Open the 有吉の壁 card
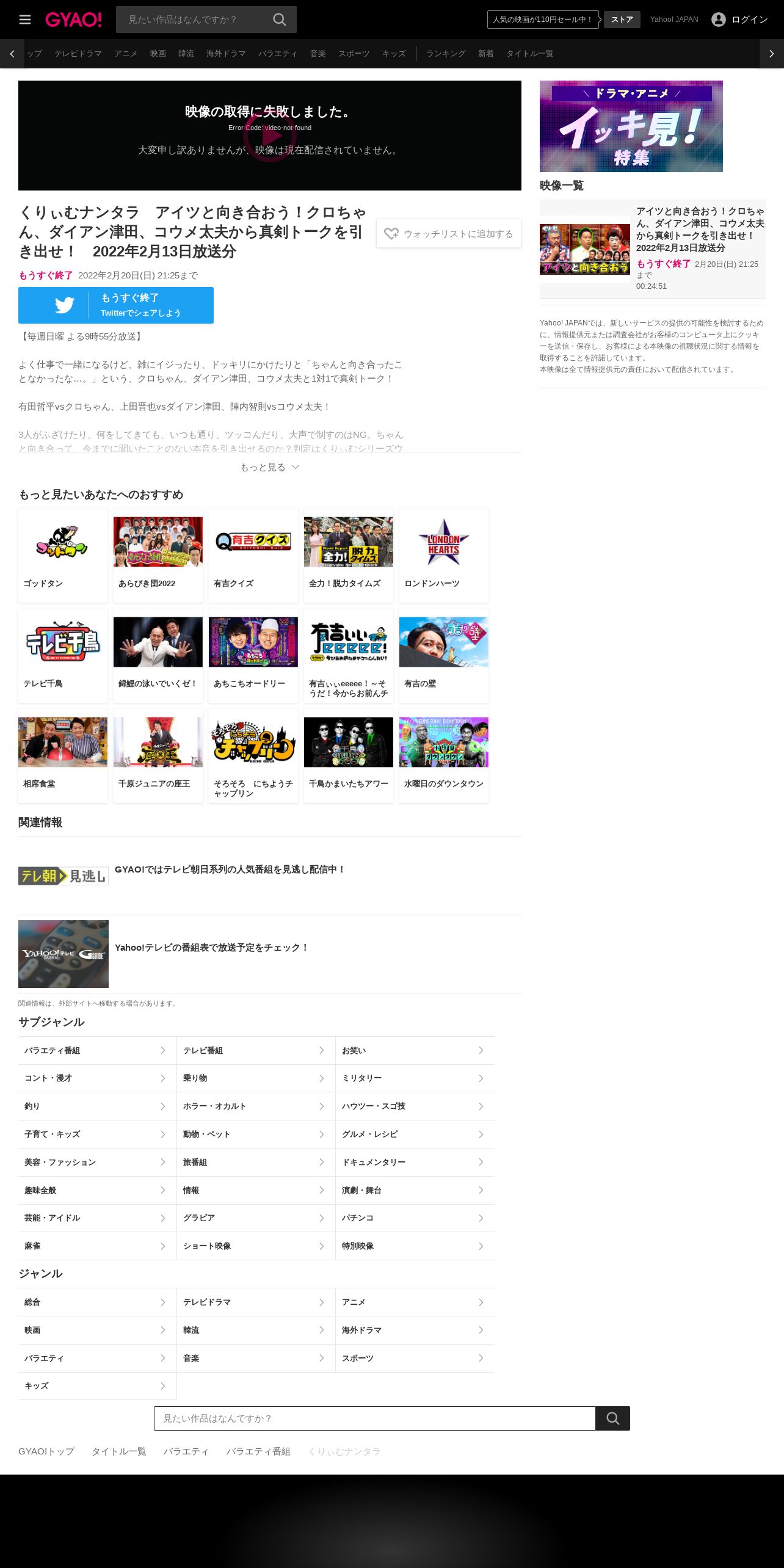784x1568 pixels. 444,656
